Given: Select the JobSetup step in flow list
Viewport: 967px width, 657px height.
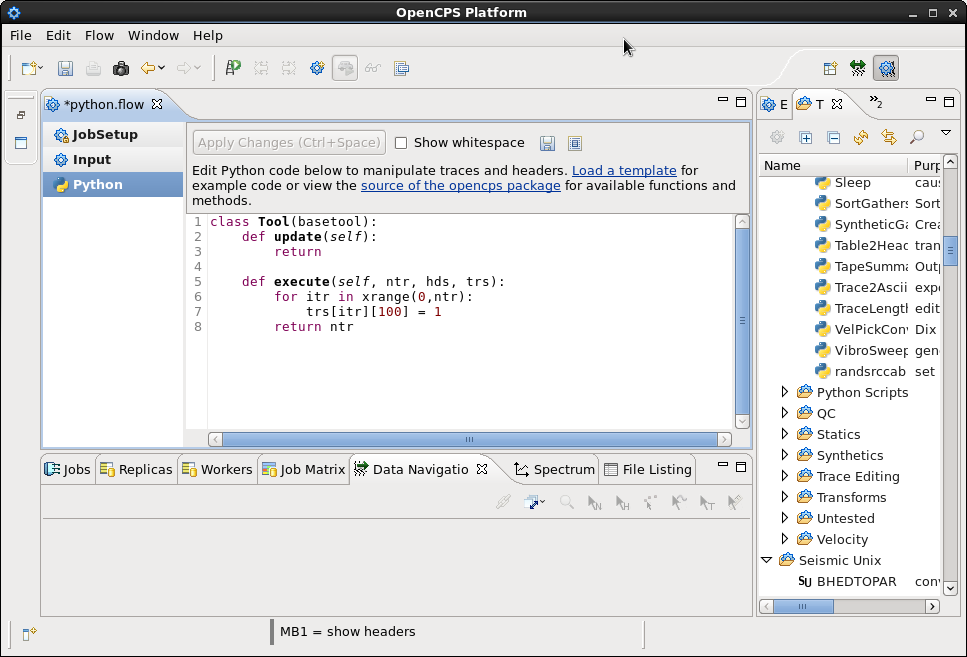Looking at the screenshot, I should click(105, 135).
